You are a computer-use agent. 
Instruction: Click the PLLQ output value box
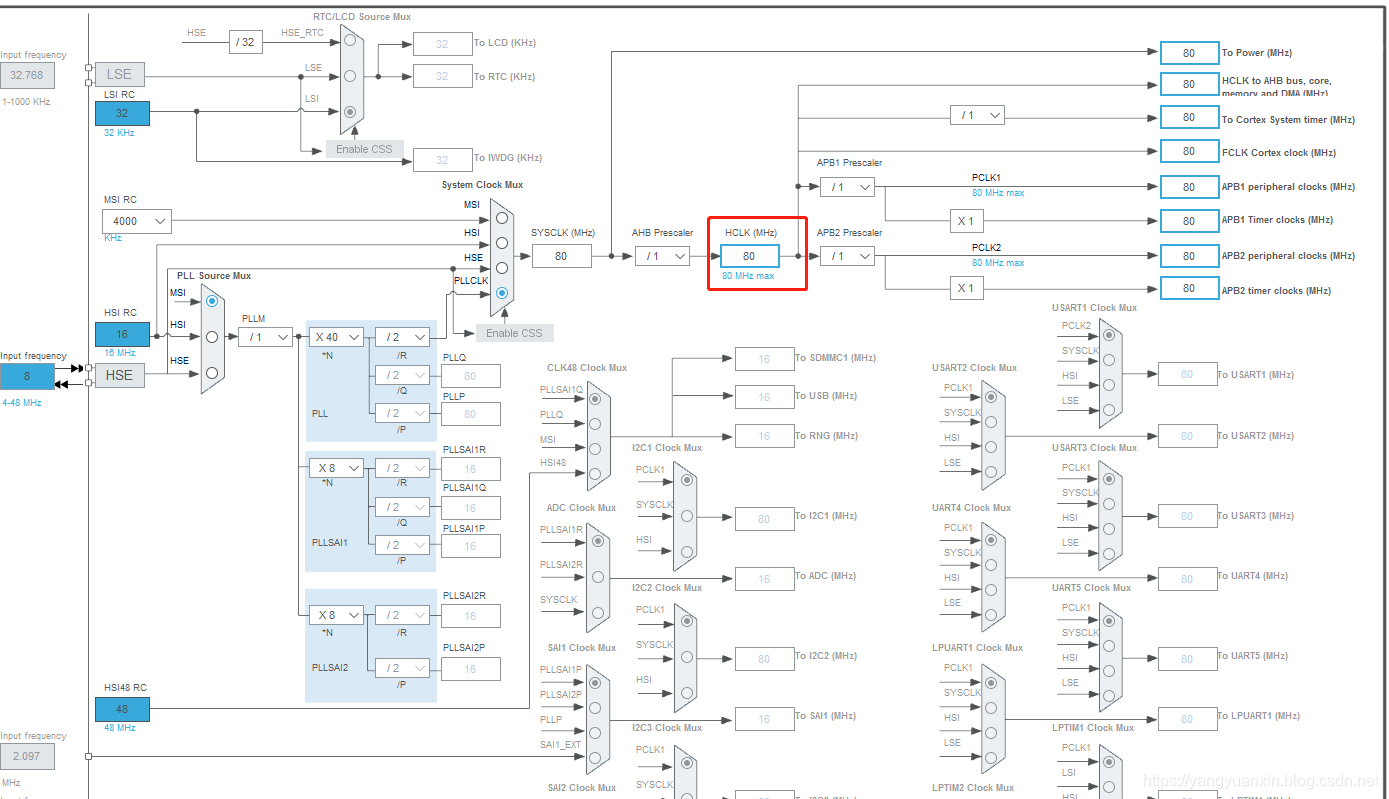click(x=470, y=376)
